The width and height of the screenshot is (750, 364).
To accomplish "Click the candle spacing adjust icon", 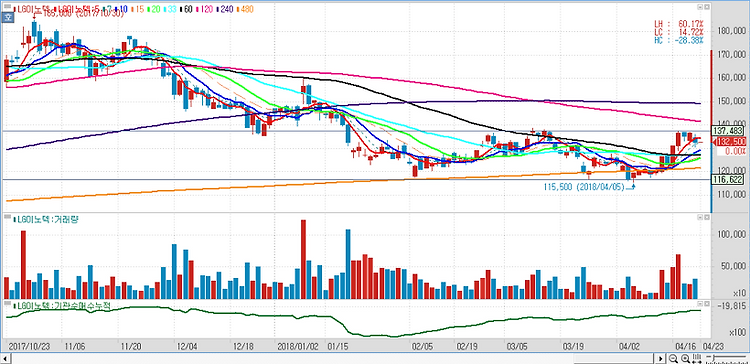I will click(697, 358).
